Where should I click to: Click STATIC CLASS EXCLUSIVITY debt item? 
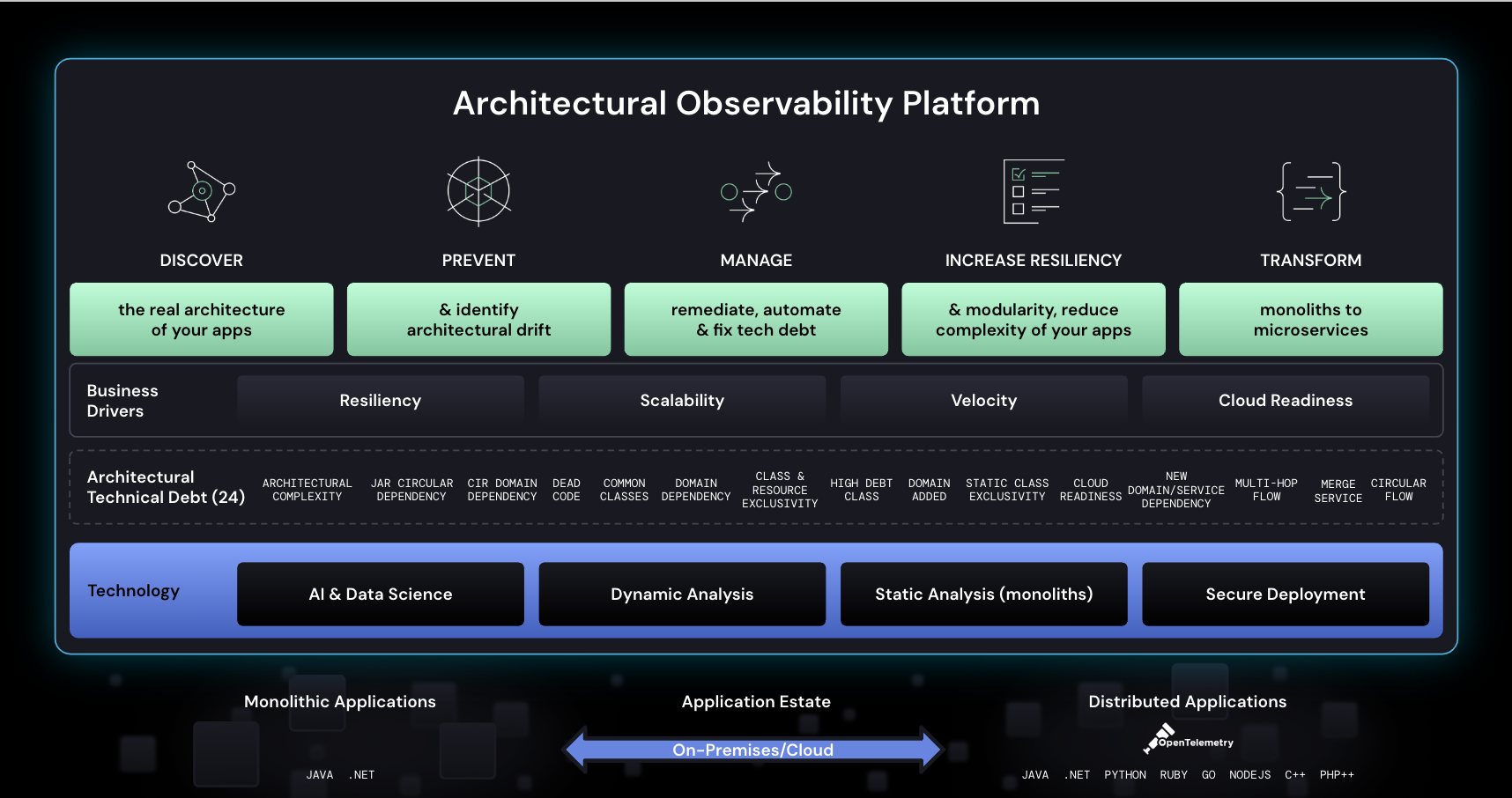pos(1007,490)
